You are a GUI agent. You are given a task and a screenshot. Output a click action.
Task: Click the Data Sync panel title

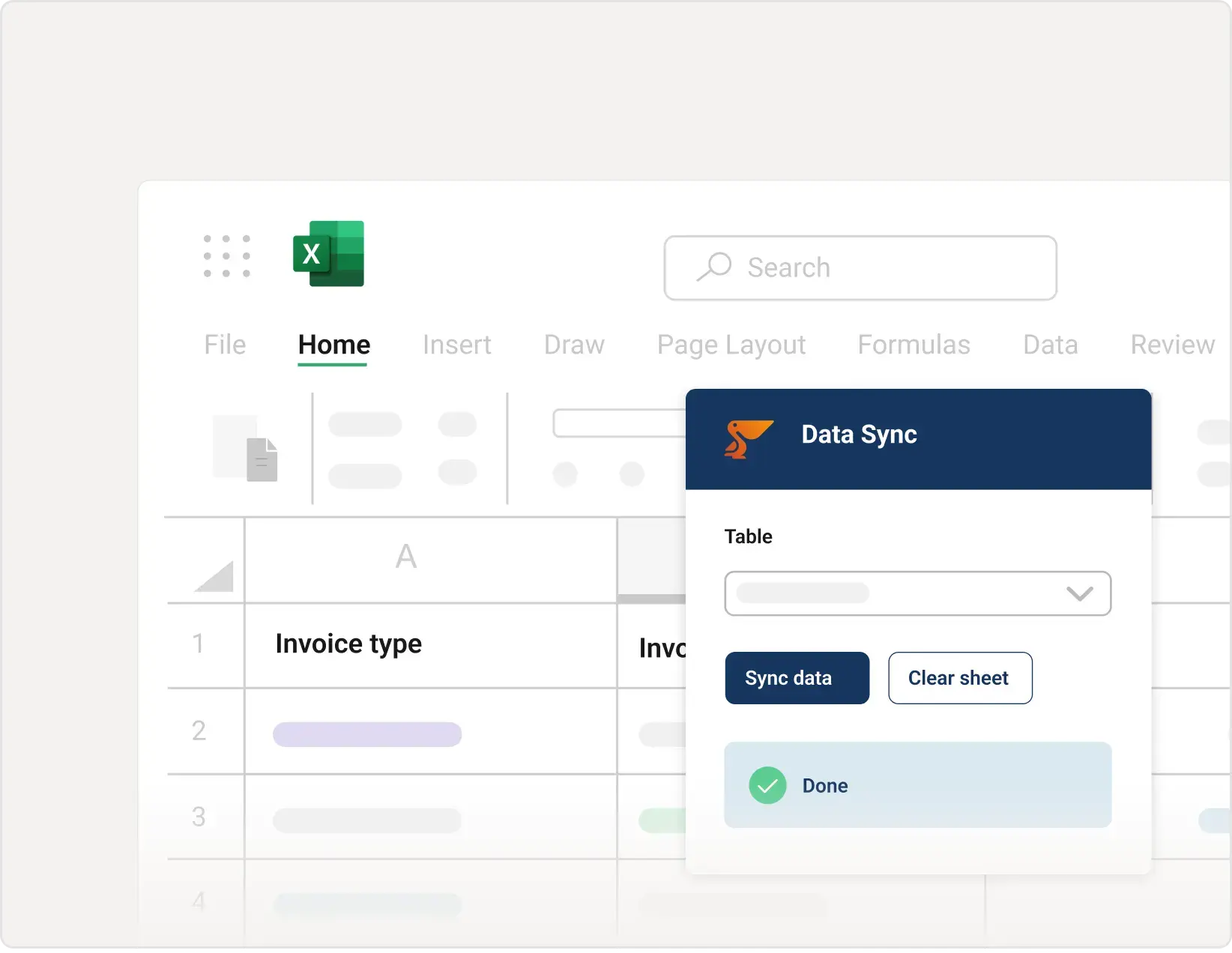pos(859,435)
